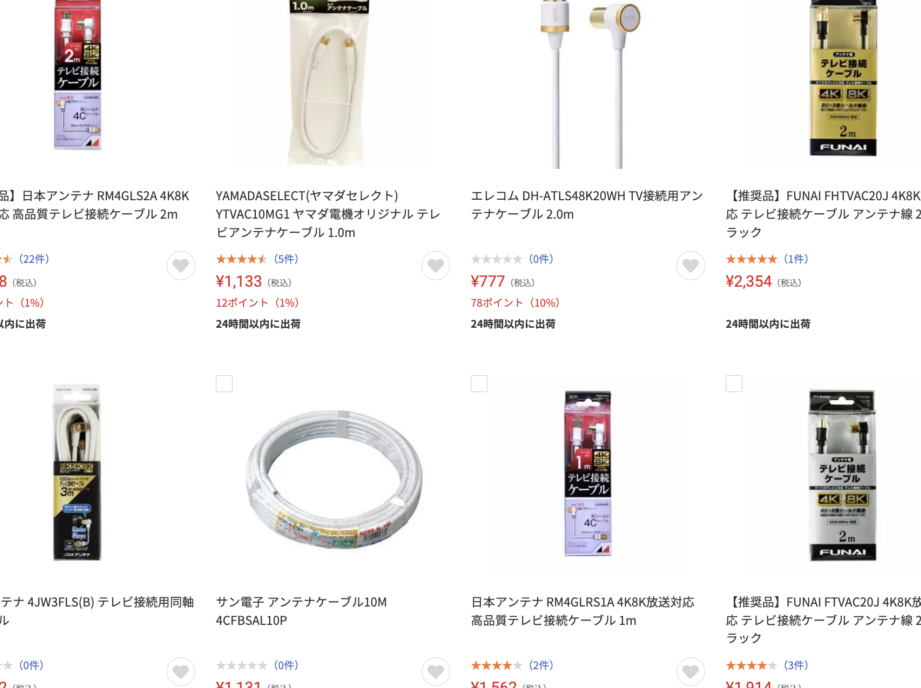Click heart icon for RM4GLRS1A 1m cable
The image size is (921, 688).
pyautogui.click(x=691, y=672)
